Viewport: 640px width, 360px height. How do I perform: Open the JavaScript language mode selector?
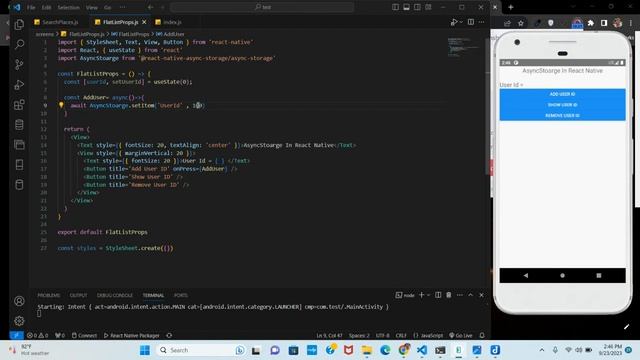(x=428, y=336)
